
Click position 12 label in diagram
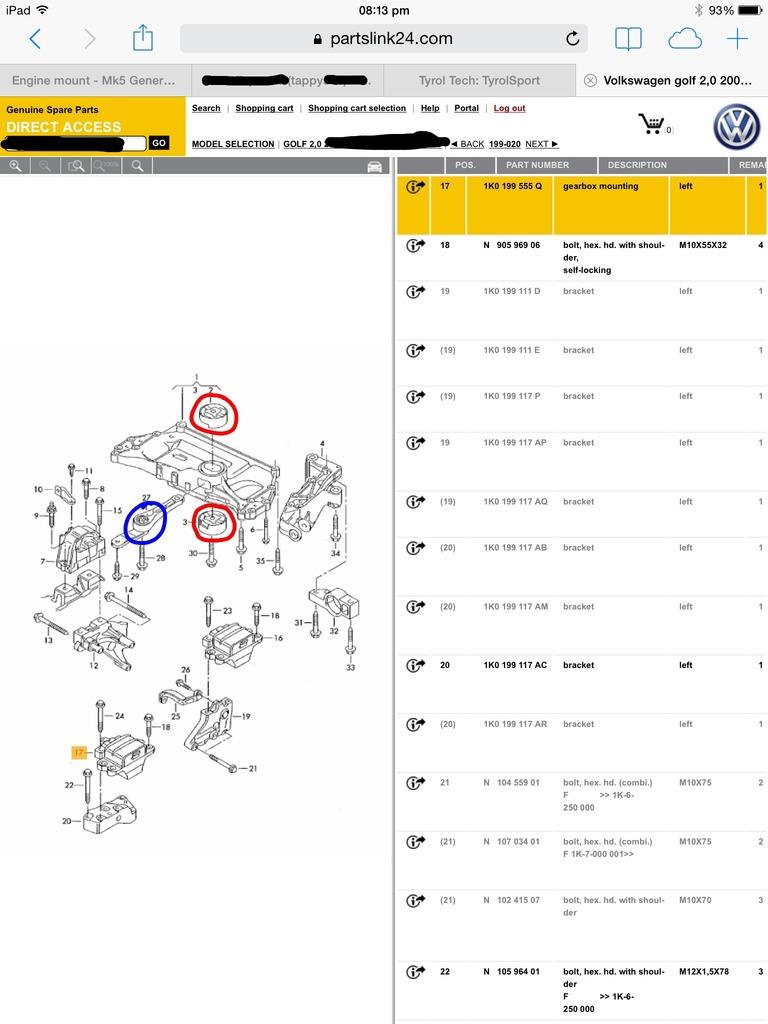pyautogui.click(x=94, y=665)
